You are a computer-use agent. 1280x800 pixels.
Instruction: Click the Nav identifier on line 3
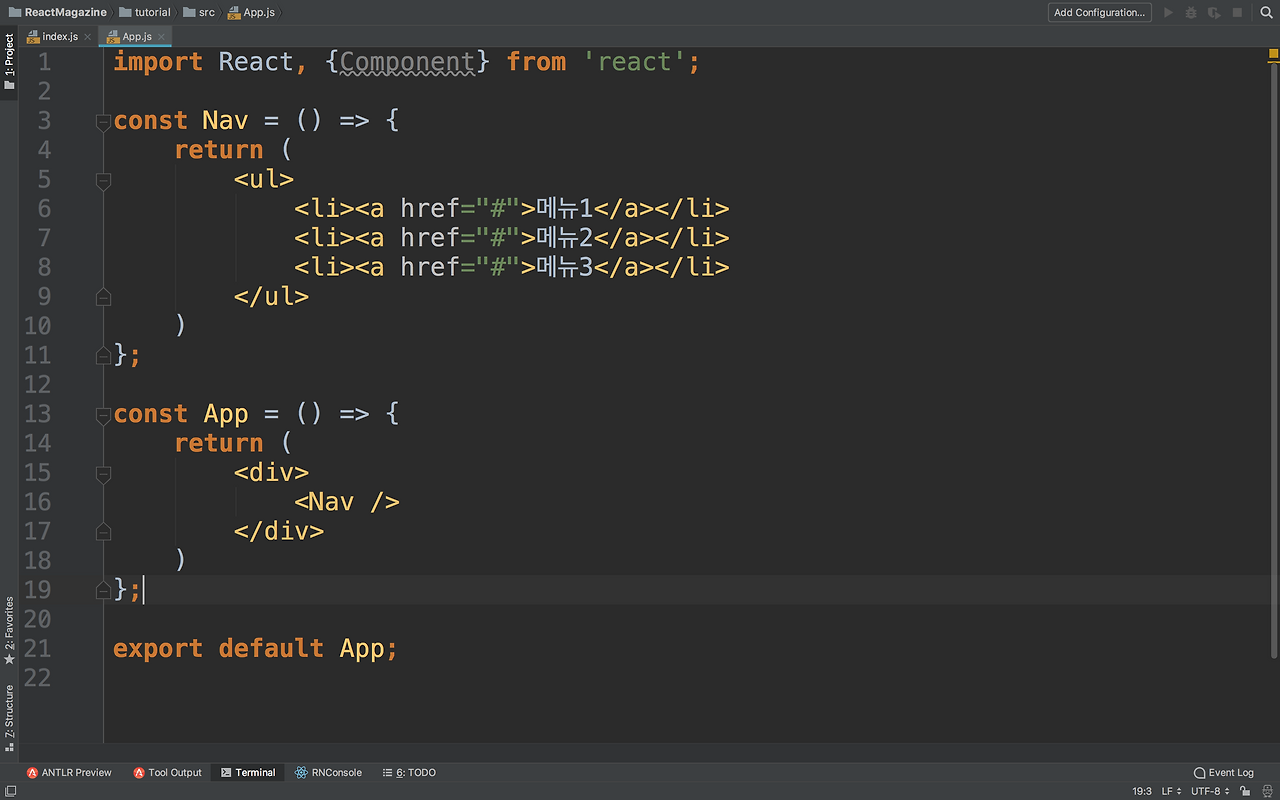[225, 120]
